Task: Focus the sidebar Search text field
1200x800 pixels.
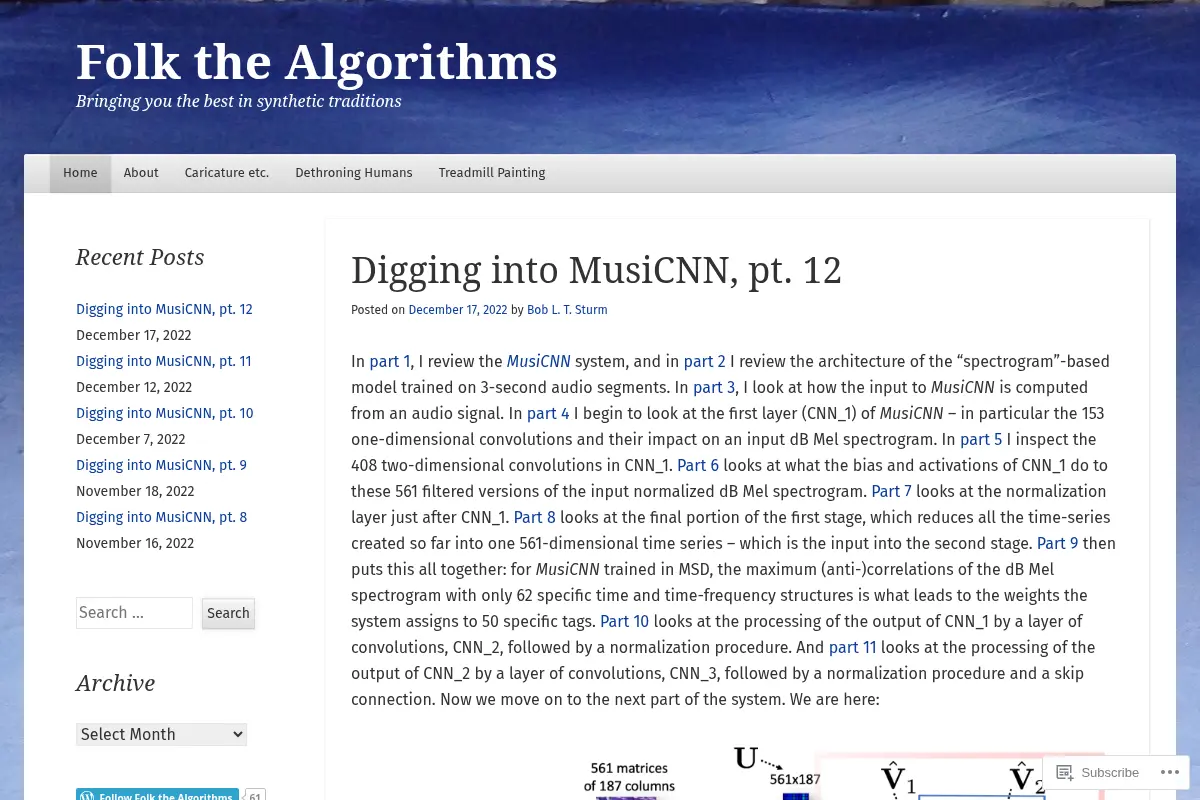Action: point(134,613)
